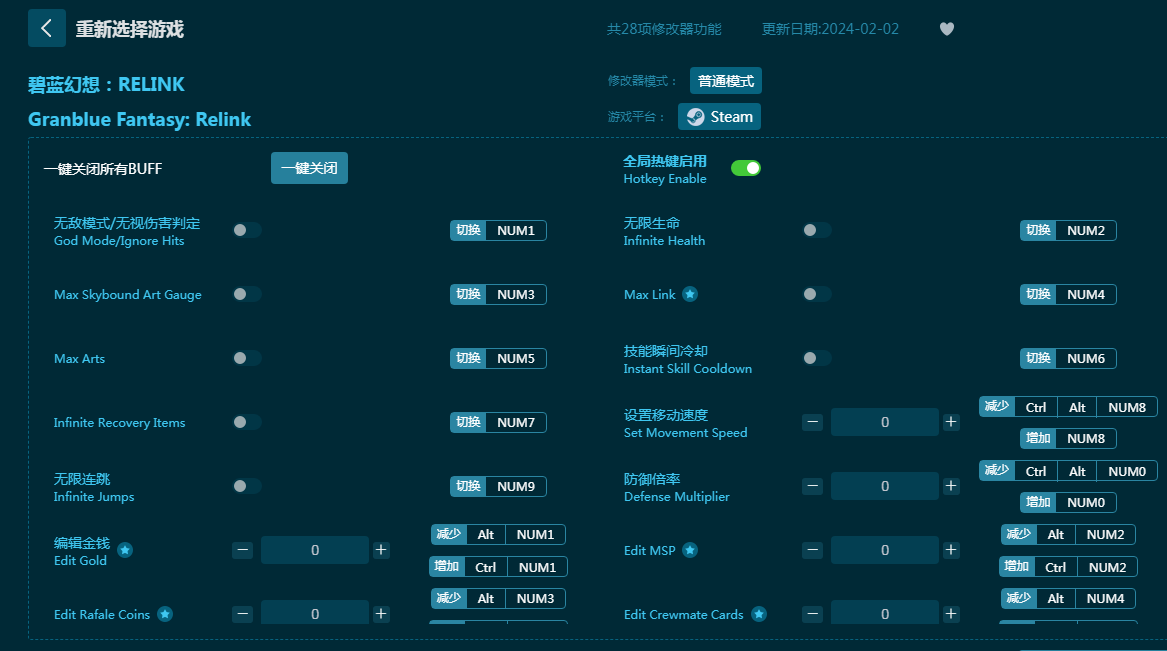Image resolution: width=1167 pixels, height=651 pixels.
Task: Click the 共28项修改器功能 text
Action: coord(664,29)
